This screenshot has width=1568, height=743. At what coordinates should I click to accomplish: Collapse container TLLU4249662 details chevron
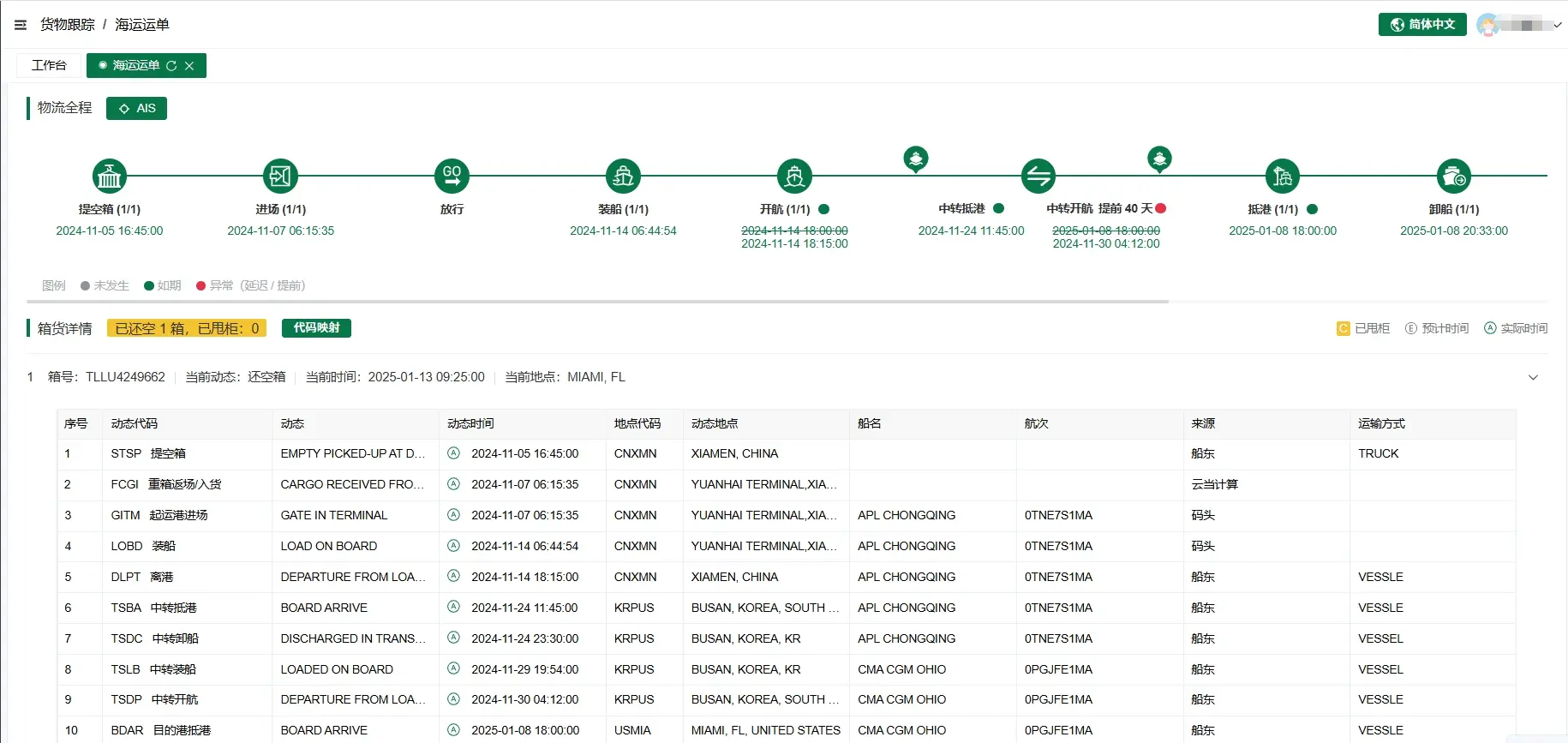click(x=1533, y=377)
